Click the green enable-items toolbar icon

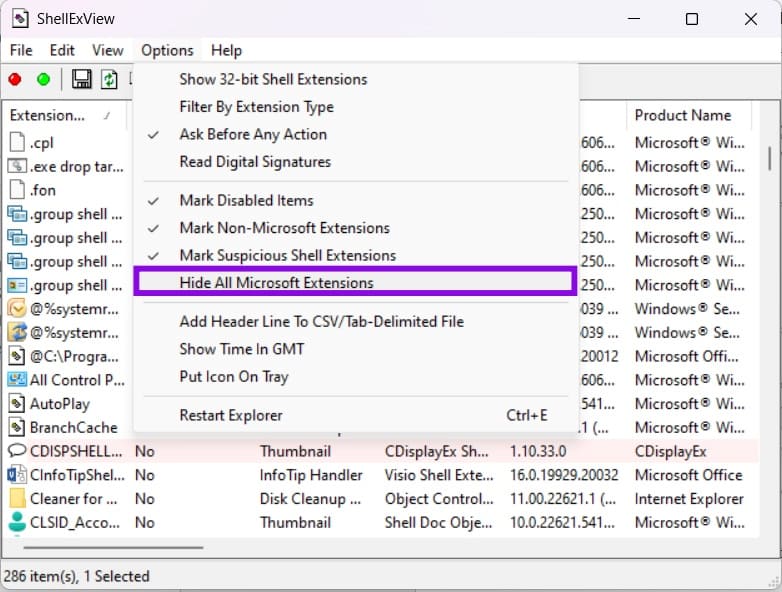click(43, 79)
